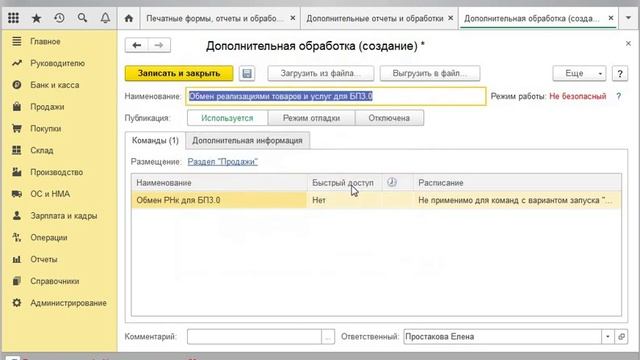Viewport: 640px width, 360px height.
Task: Open Ответственный dropdown arrow
Action: 608,337
